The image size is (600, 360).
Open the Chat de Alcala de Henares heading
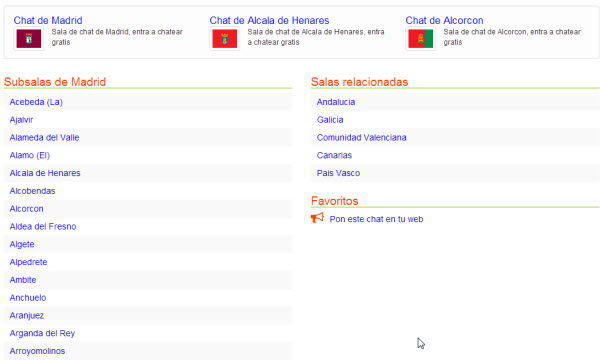269,20
